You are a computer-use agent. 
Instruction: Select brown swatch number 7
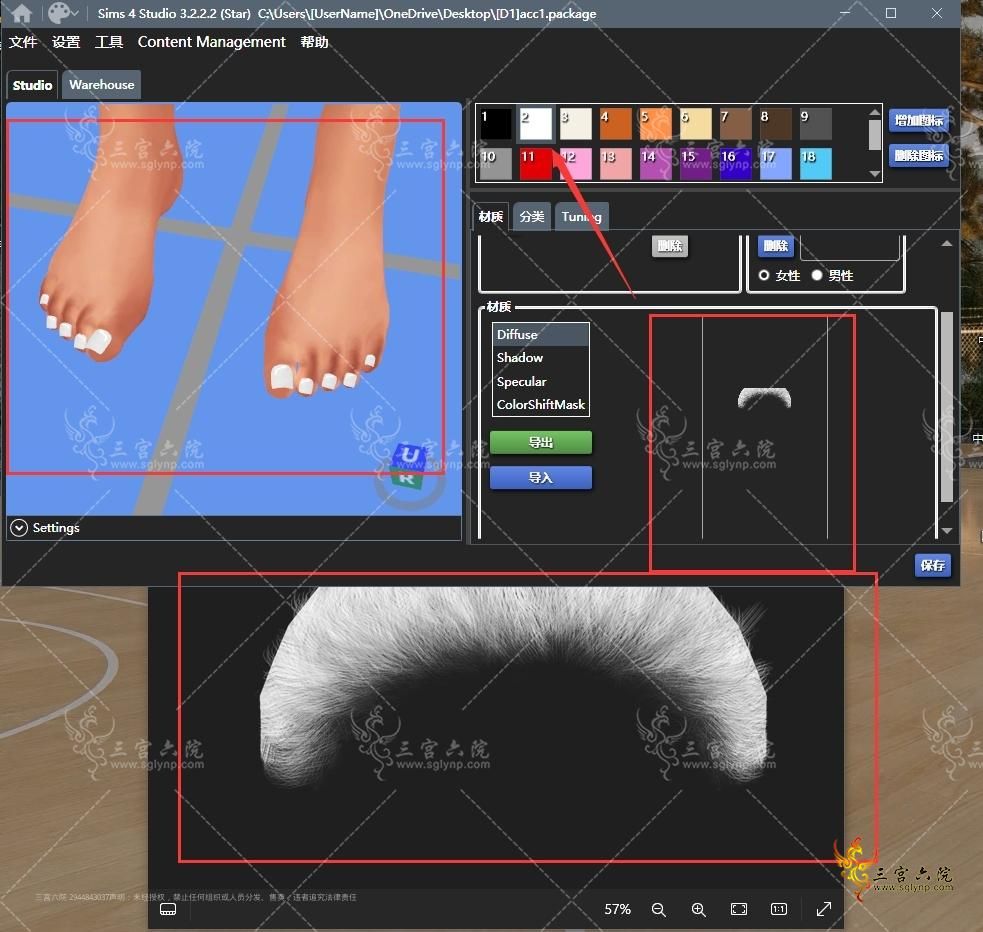[736, 123]
